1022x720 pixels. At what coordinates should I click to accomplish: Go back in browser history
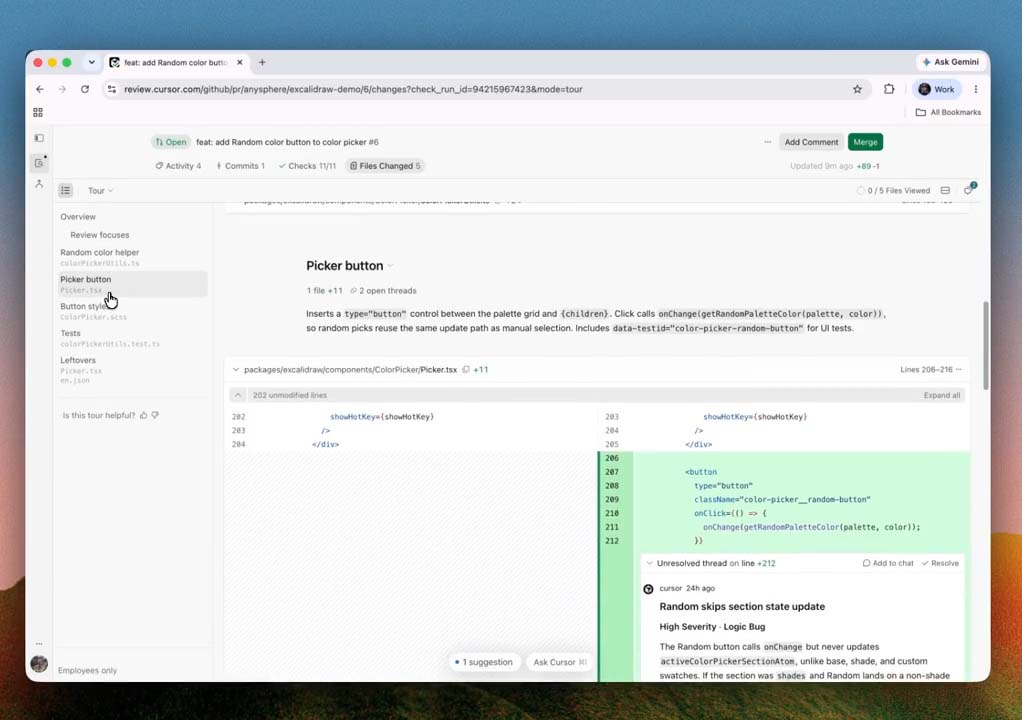[40, 89]
